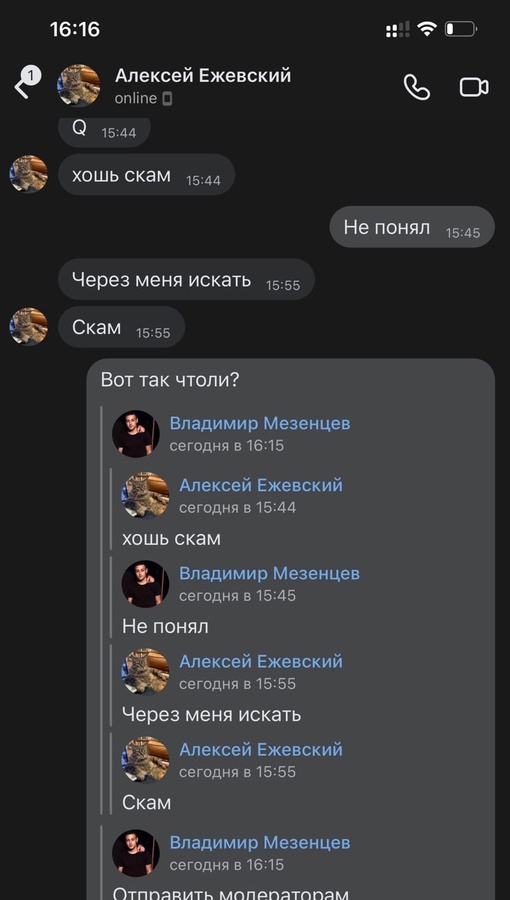This screenshot has width=510, height=900.
Task: Open forwarded Алексей Ежевский name at 15:44
Action: (x=261, y=485)
